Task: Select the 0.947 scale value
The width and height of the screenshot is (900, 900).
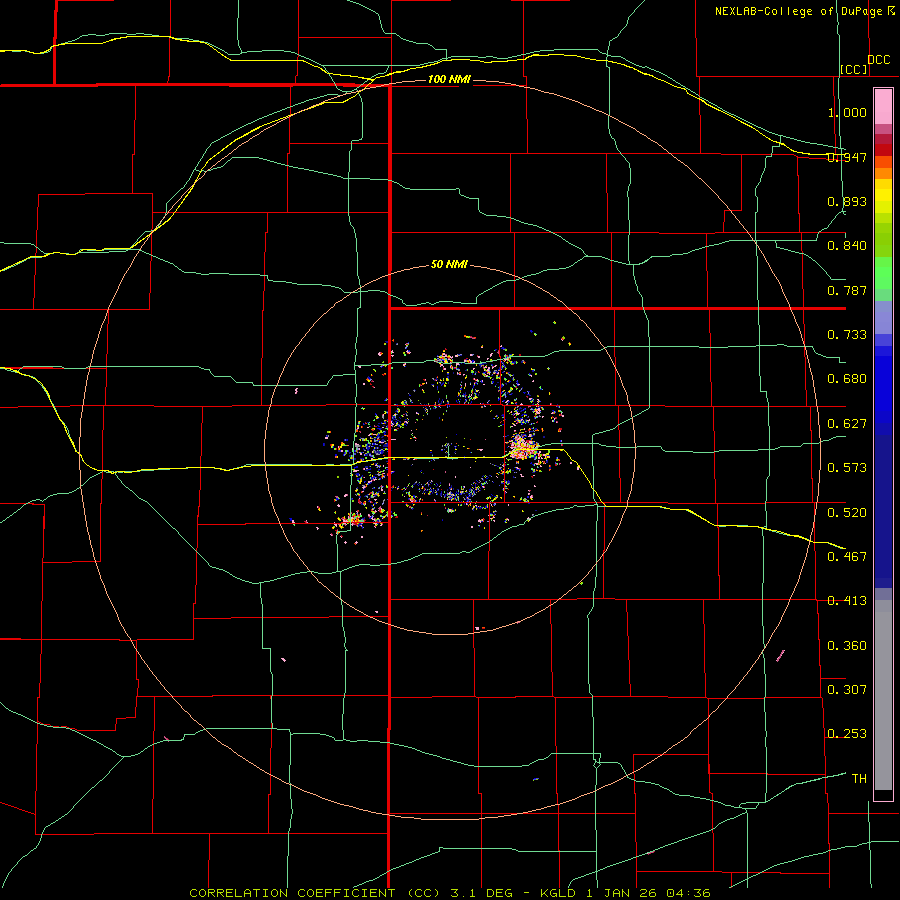Action: (x=847, y=157)
